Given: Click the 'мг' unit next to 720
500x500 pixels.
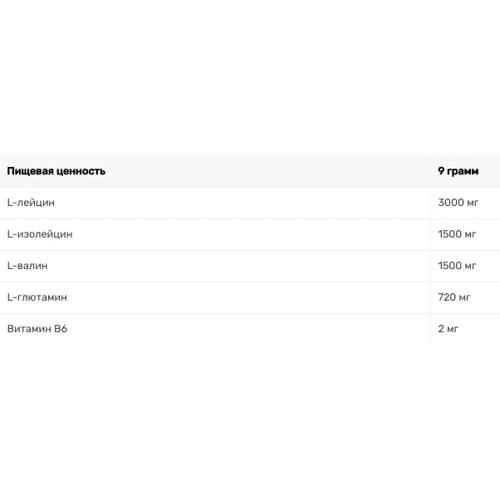Looking at the screenshot, I should tap(464, 297).
